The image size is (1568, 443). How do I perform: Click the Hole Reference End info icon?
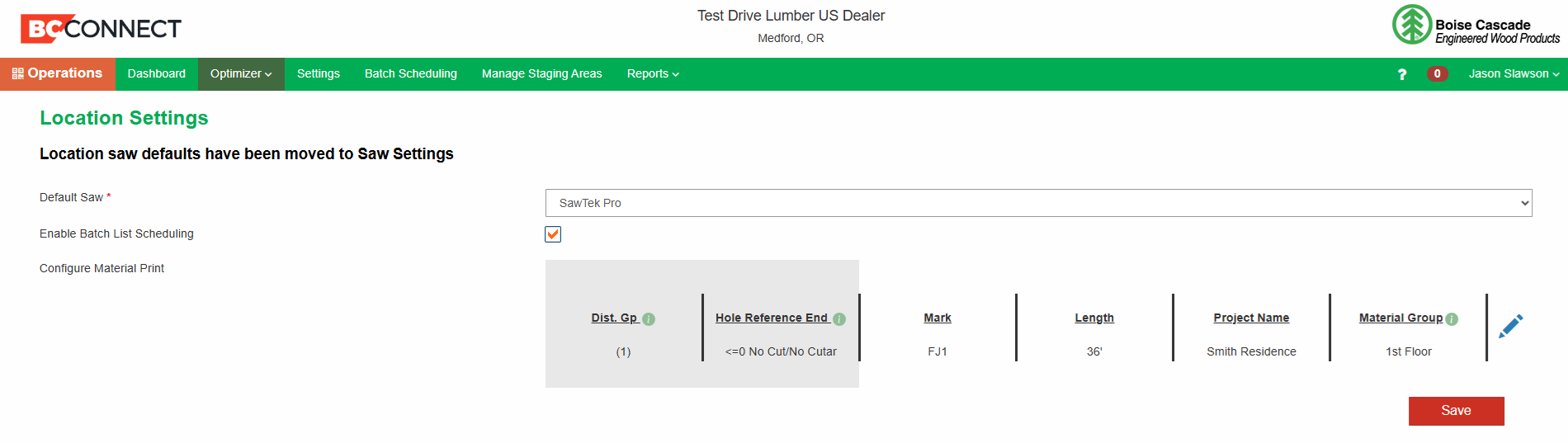(839, 319)
